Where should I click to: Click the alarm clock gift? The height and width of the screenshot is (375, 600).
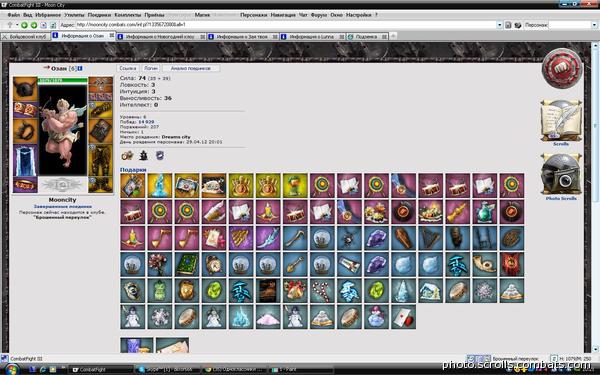(x=214, y=264)
